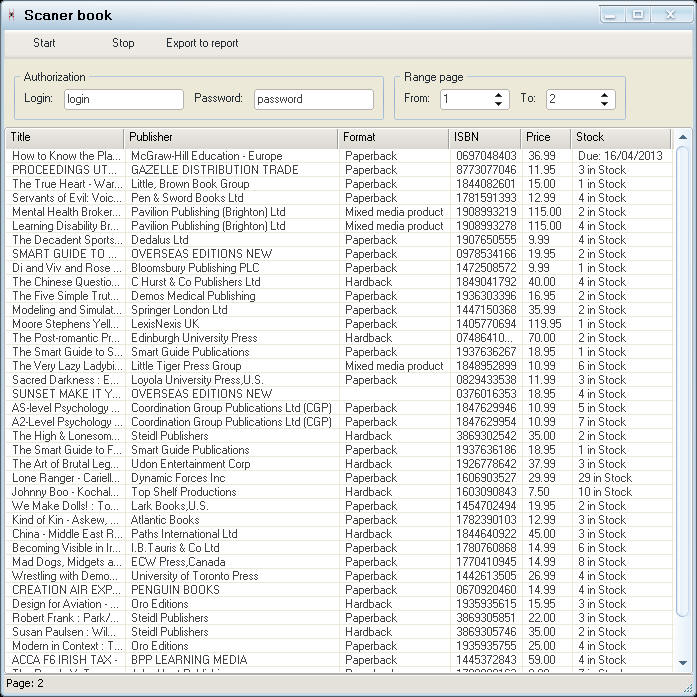The image size is (697, 697).
Task: Sort list by Publisher column header
Action: click(x=230, y=137)
